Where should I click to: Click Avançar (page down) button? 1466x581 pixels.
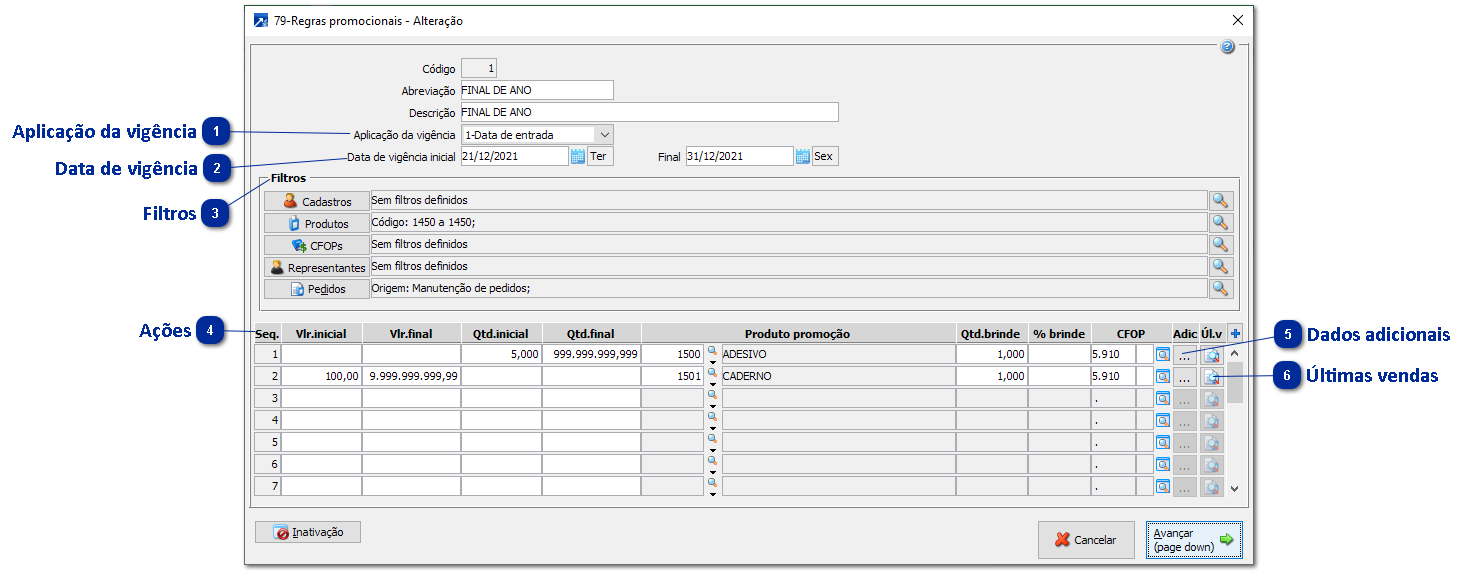tap(1193, 540)
